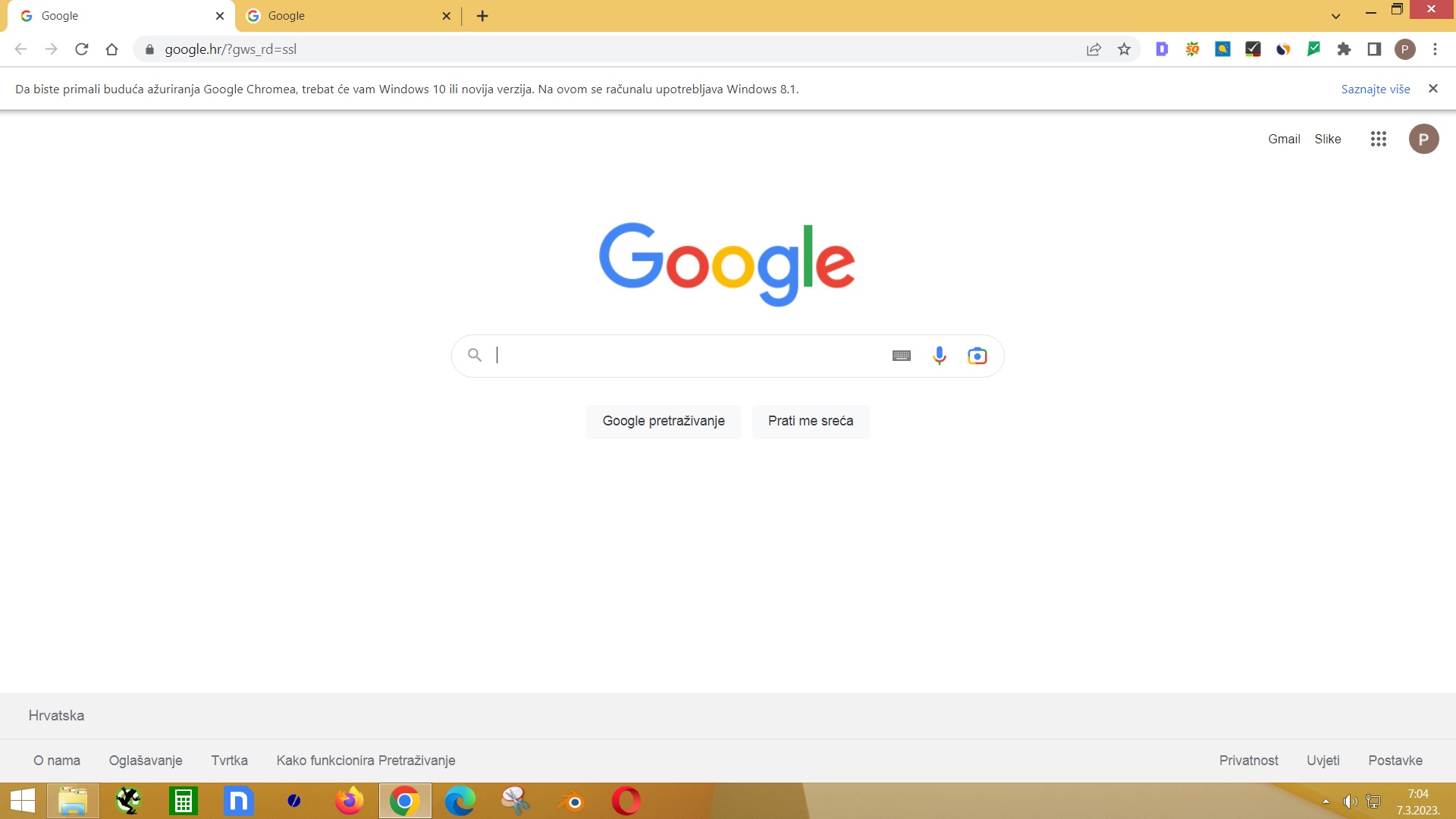Expand the tab search chevron
Screen dimensions: 1456x819
click(x=1336, y=16)
